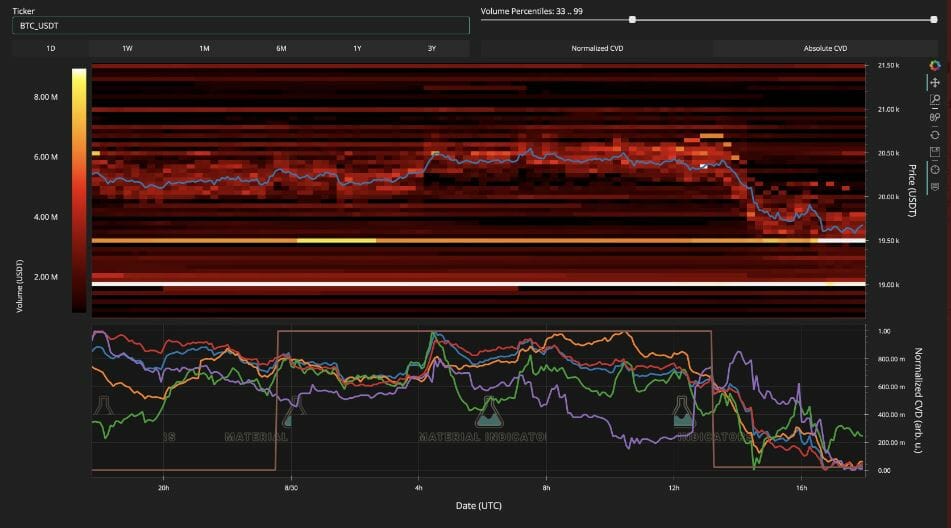
Task: Select the 3Y time range option
Action: pos(432,48)
